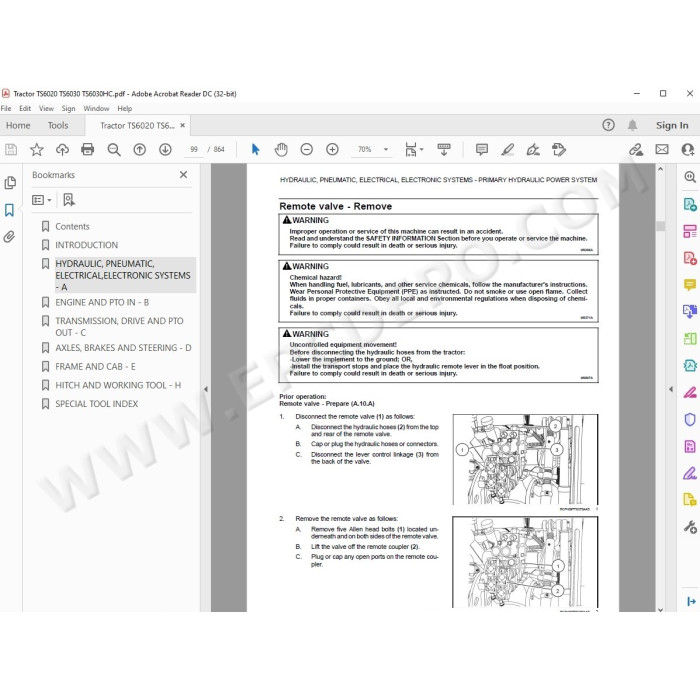This screenshot has width=700, height=700.
Task: Click the Stamp tool icon
Action: point(558,149)
